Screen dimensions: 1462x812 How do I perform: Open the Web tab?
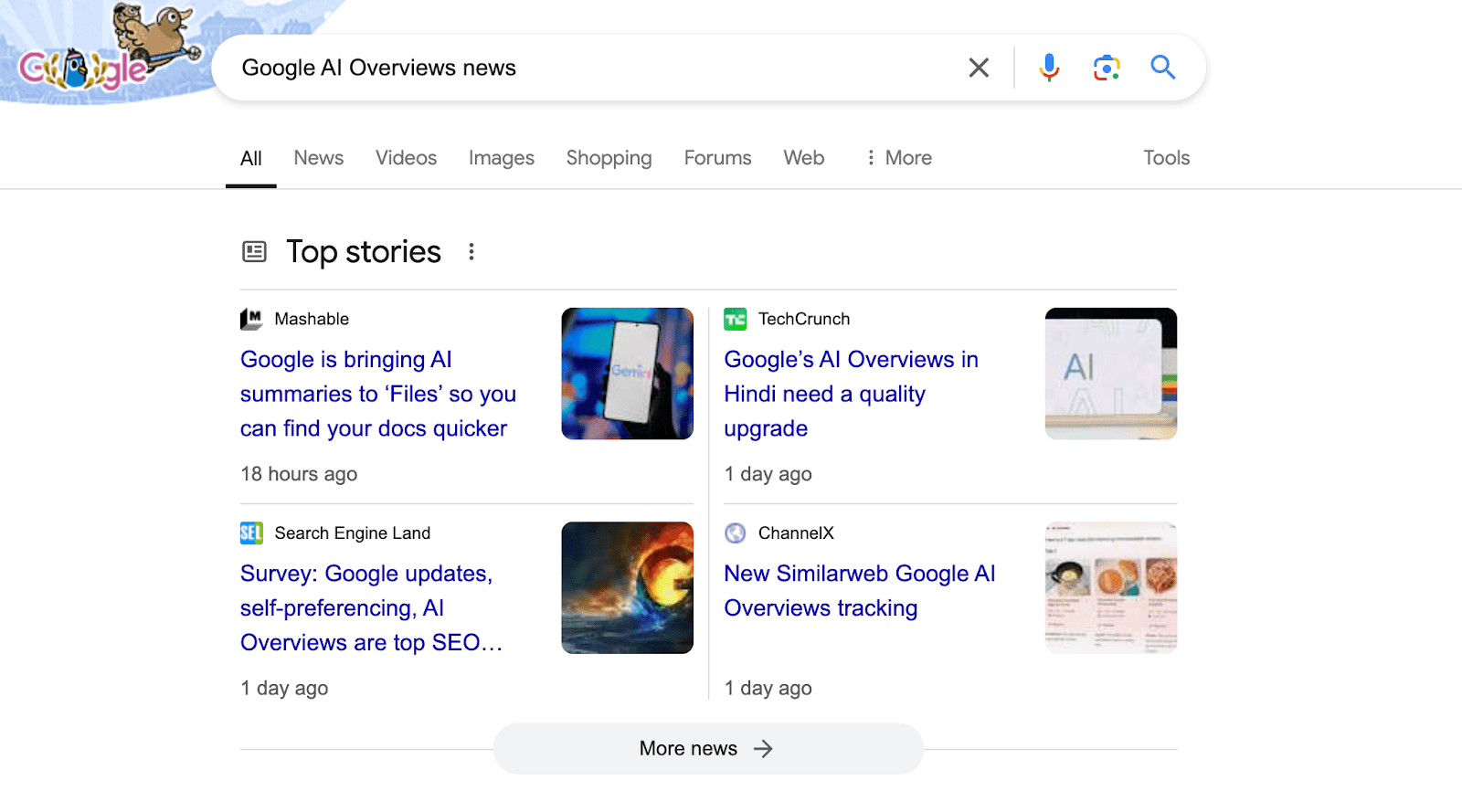tap(804, 158)
